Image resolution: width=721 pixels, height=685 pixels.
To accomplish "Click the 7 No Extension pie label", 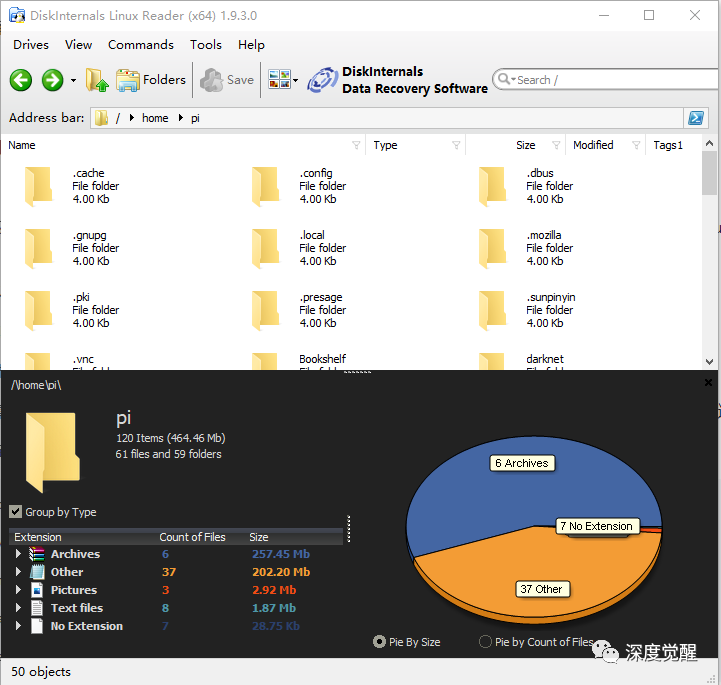I will tap(596, 526).
